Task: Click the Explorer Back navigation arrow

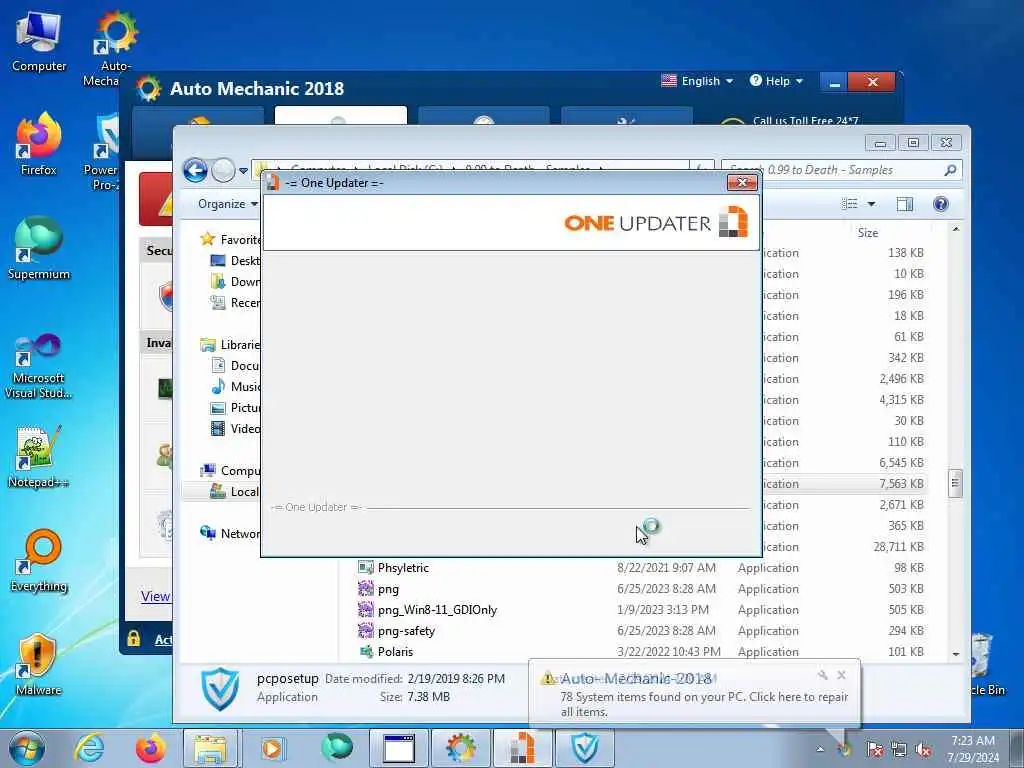Action: [x=195, y=170]
